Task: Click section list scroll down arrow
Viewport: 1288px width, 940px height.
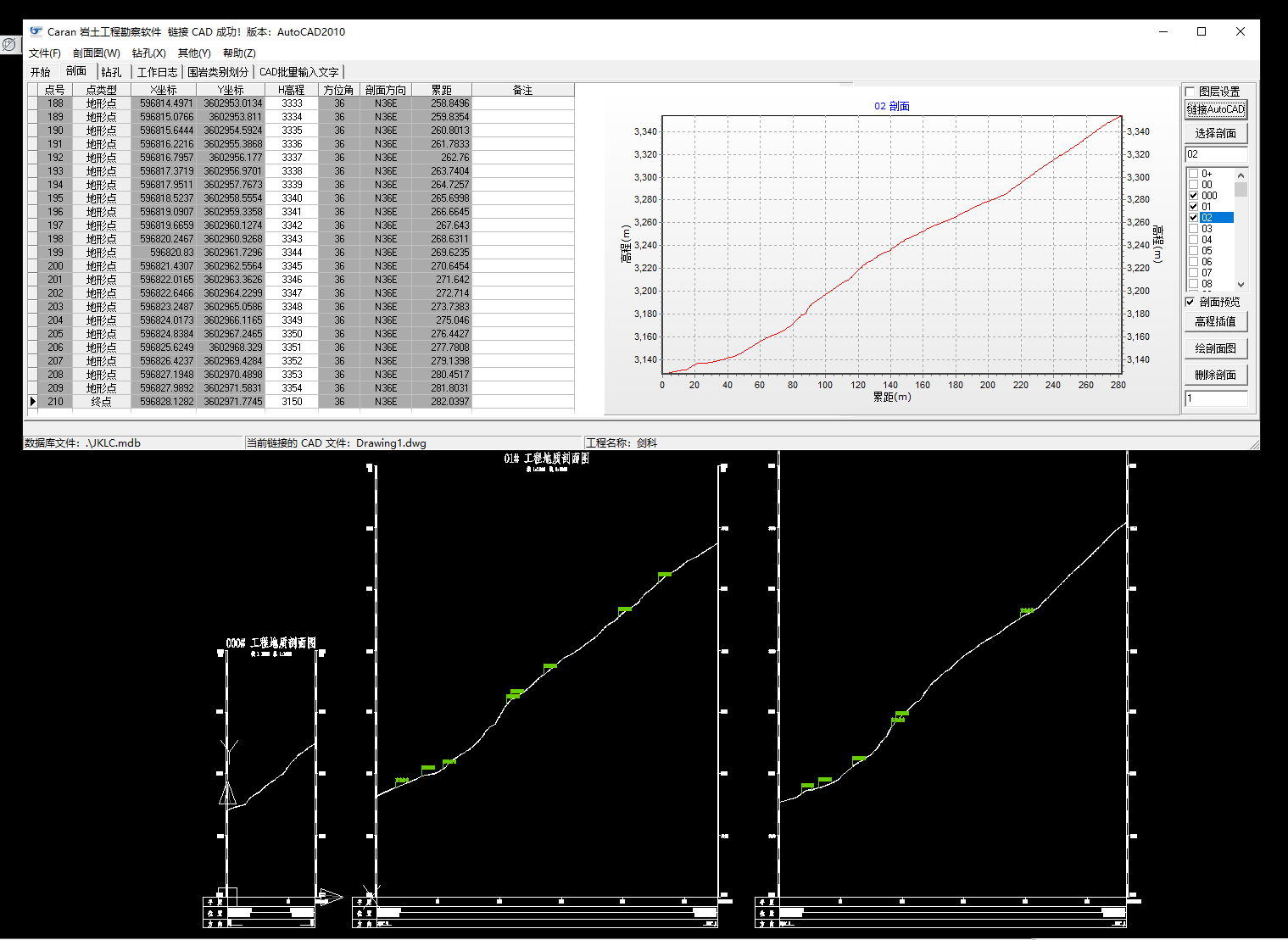Action: (1241, 285)
